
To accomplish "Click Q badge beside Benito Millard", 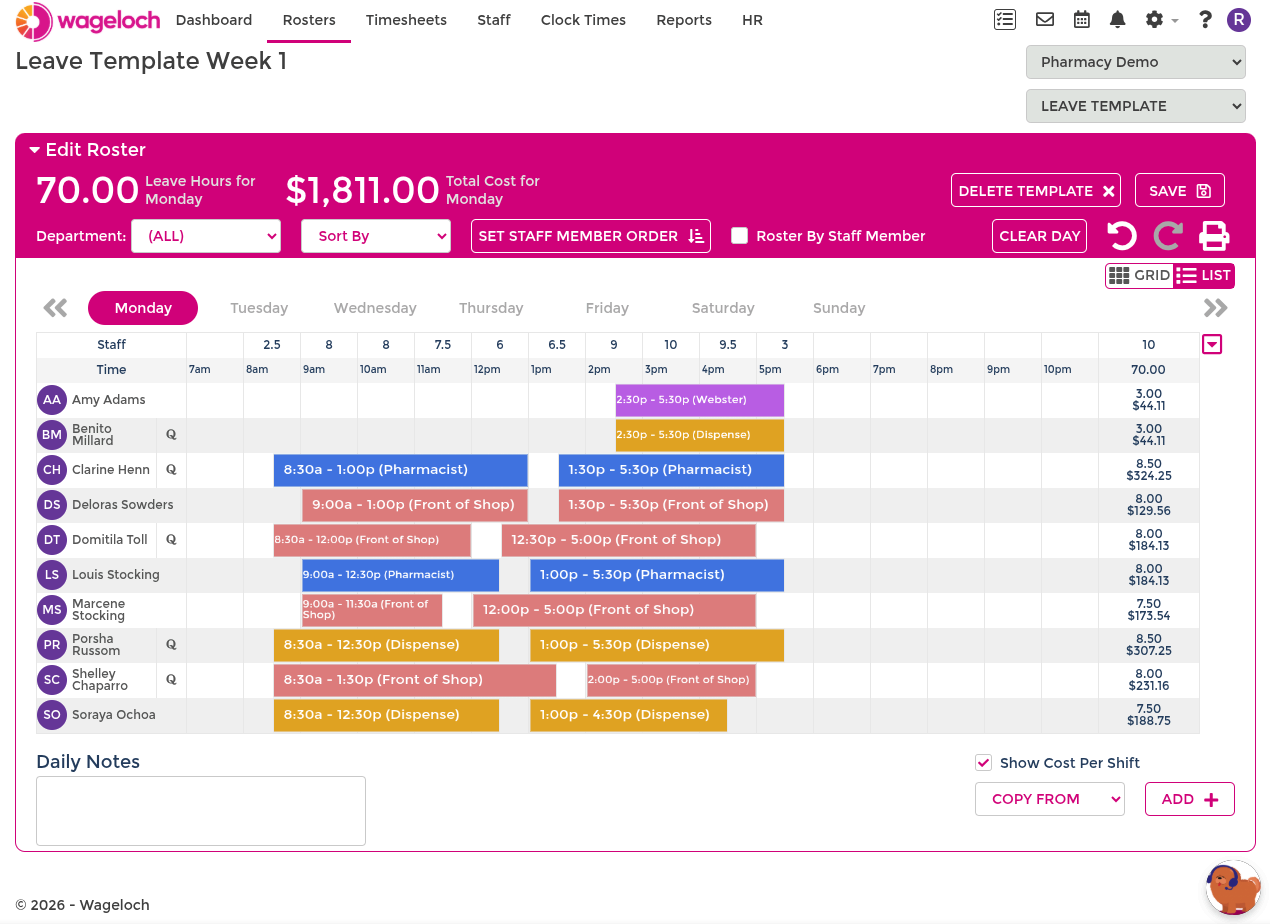I will coord(171,434).
